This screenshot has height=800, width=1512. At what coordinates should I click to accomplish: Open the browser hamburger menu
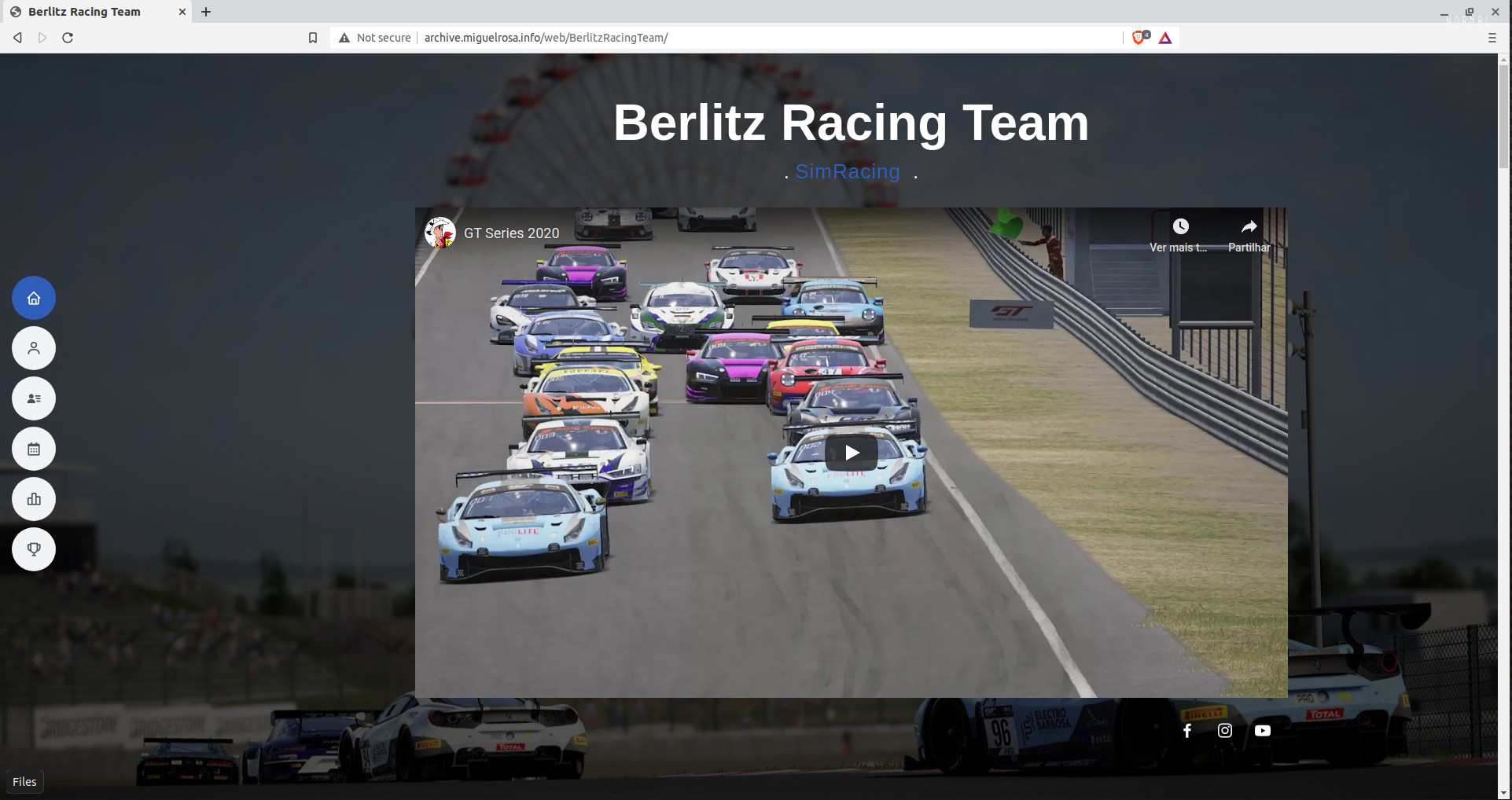(1492, 37)
